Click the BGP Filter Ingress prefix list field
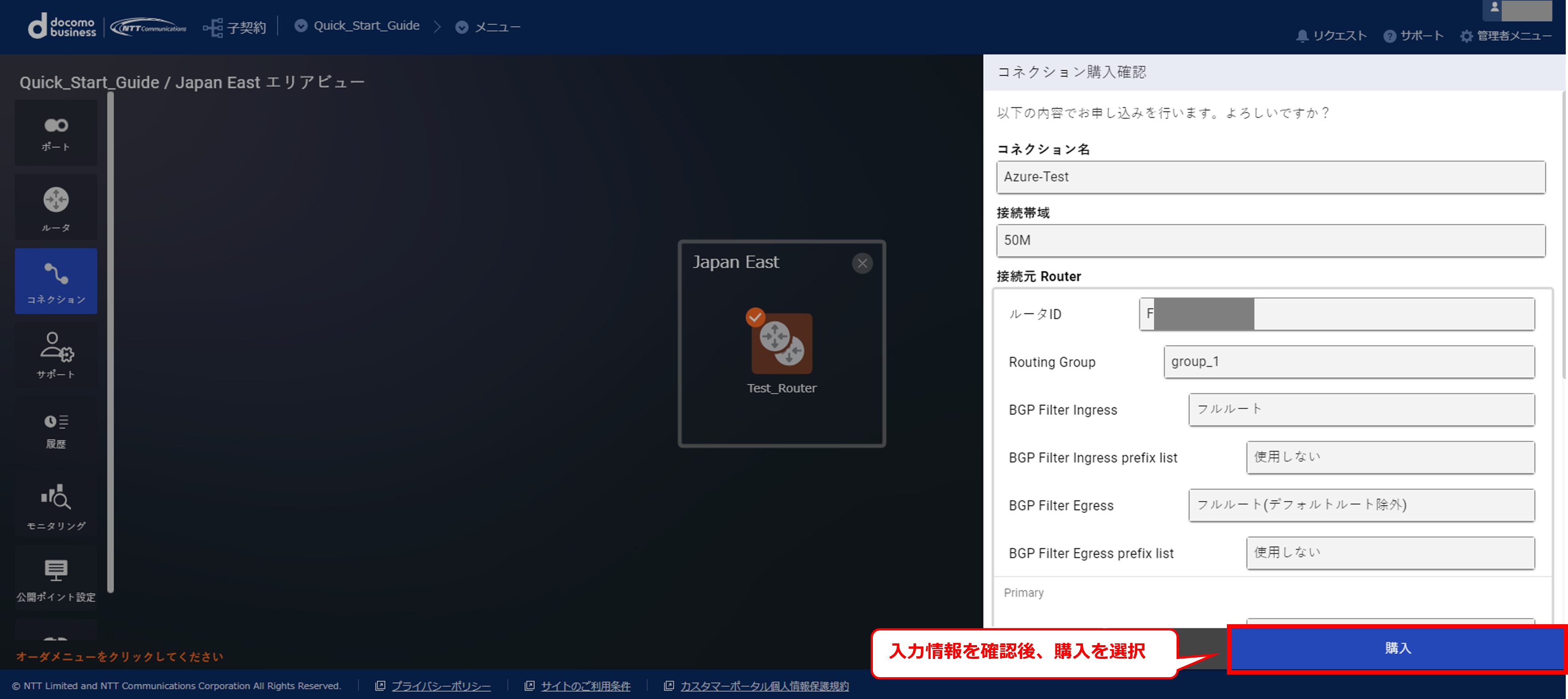This screenshot has height=699, width=1568. [1390, 458]
